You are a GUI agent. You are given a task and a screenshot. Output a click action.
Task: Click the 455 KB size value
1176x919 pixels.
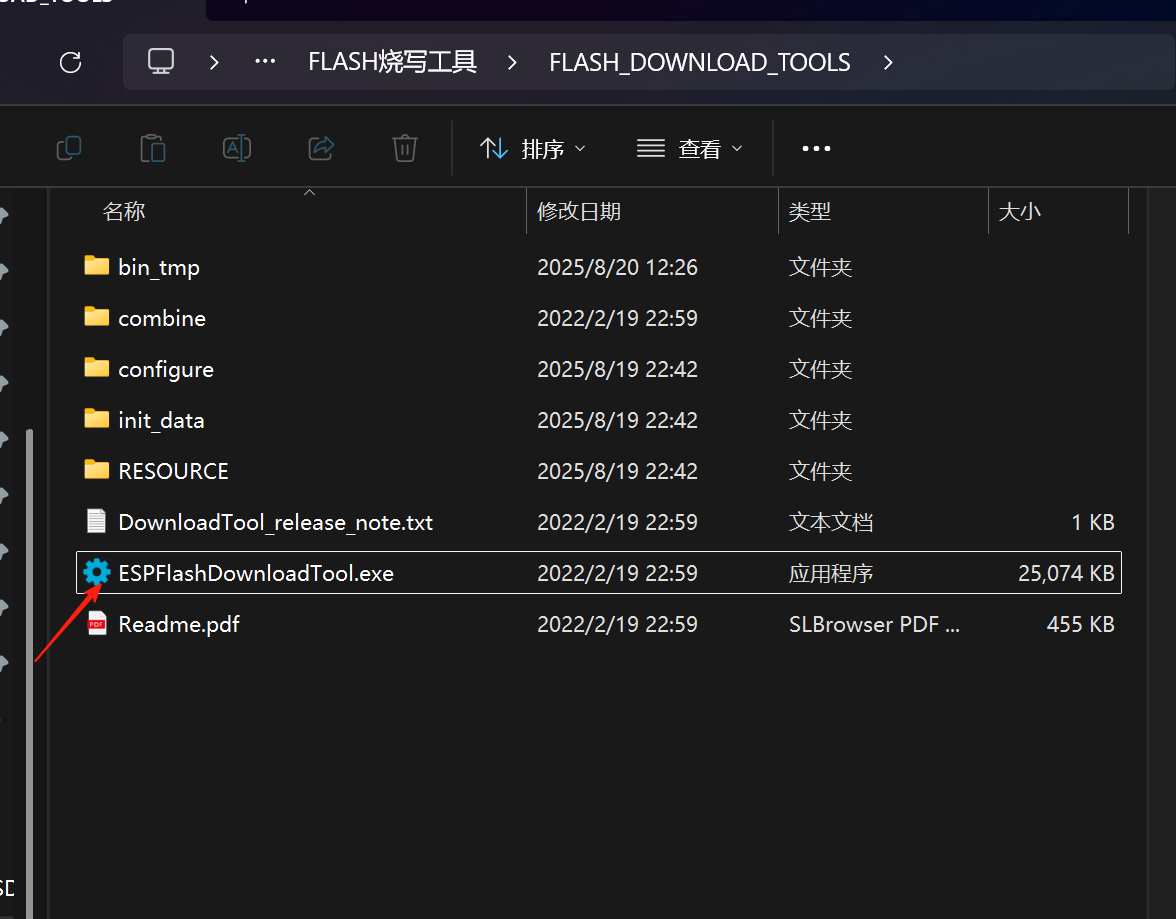tap(1080, 624)
